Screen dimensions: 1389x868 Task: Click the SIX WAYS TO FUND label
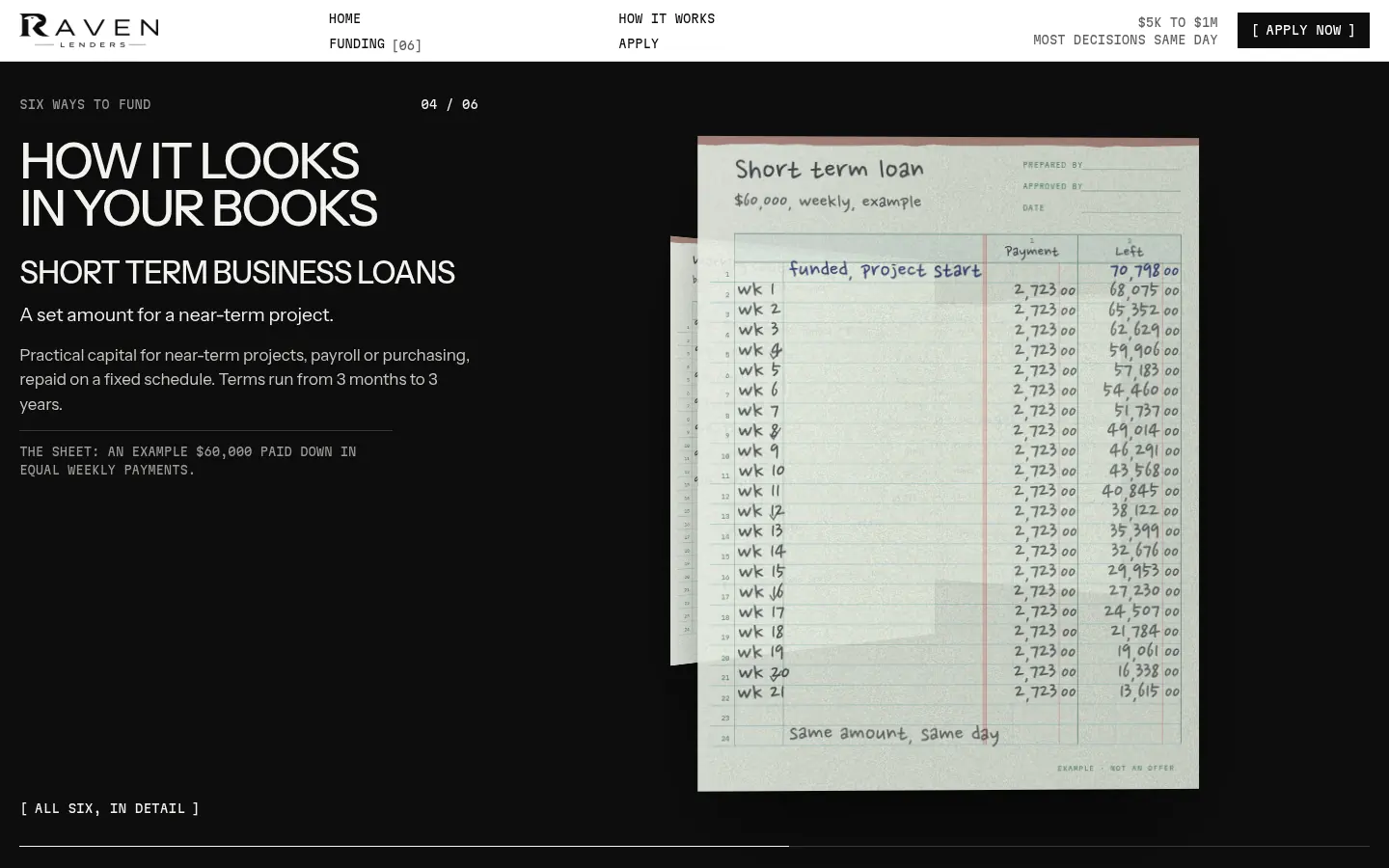coord(85,104)
